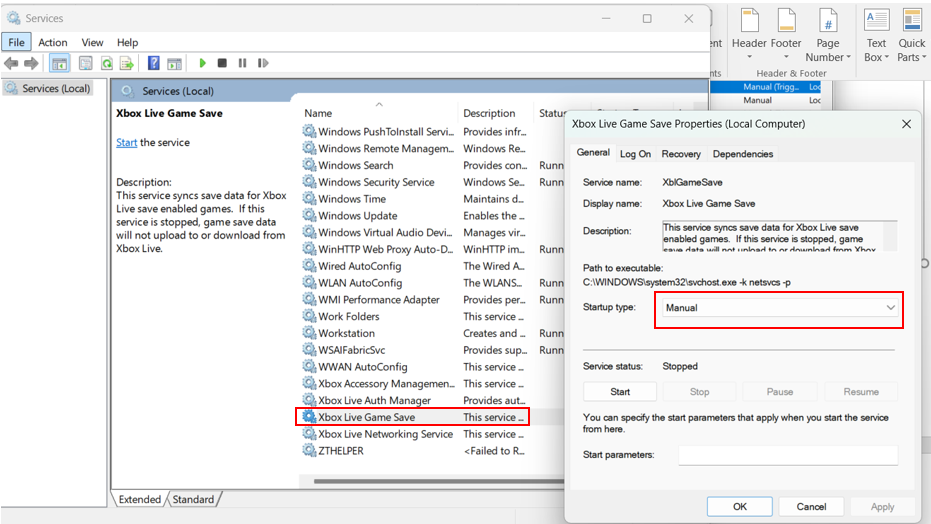Click the horizontal scrollbar in services list
Screen dimensions: 931x524
pos(438,481)
